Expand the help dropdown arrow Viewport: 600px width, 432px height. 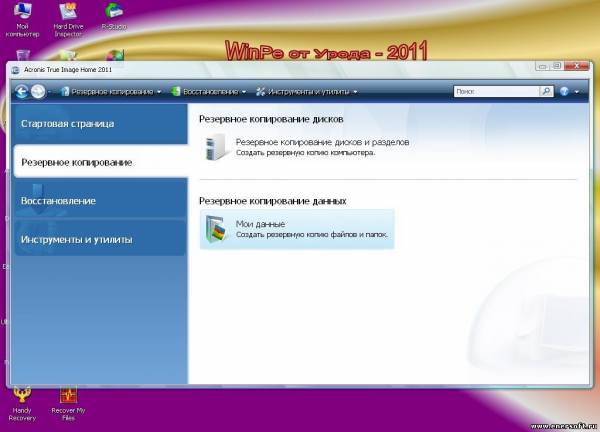pyautogui.click(x=577, y=92)
